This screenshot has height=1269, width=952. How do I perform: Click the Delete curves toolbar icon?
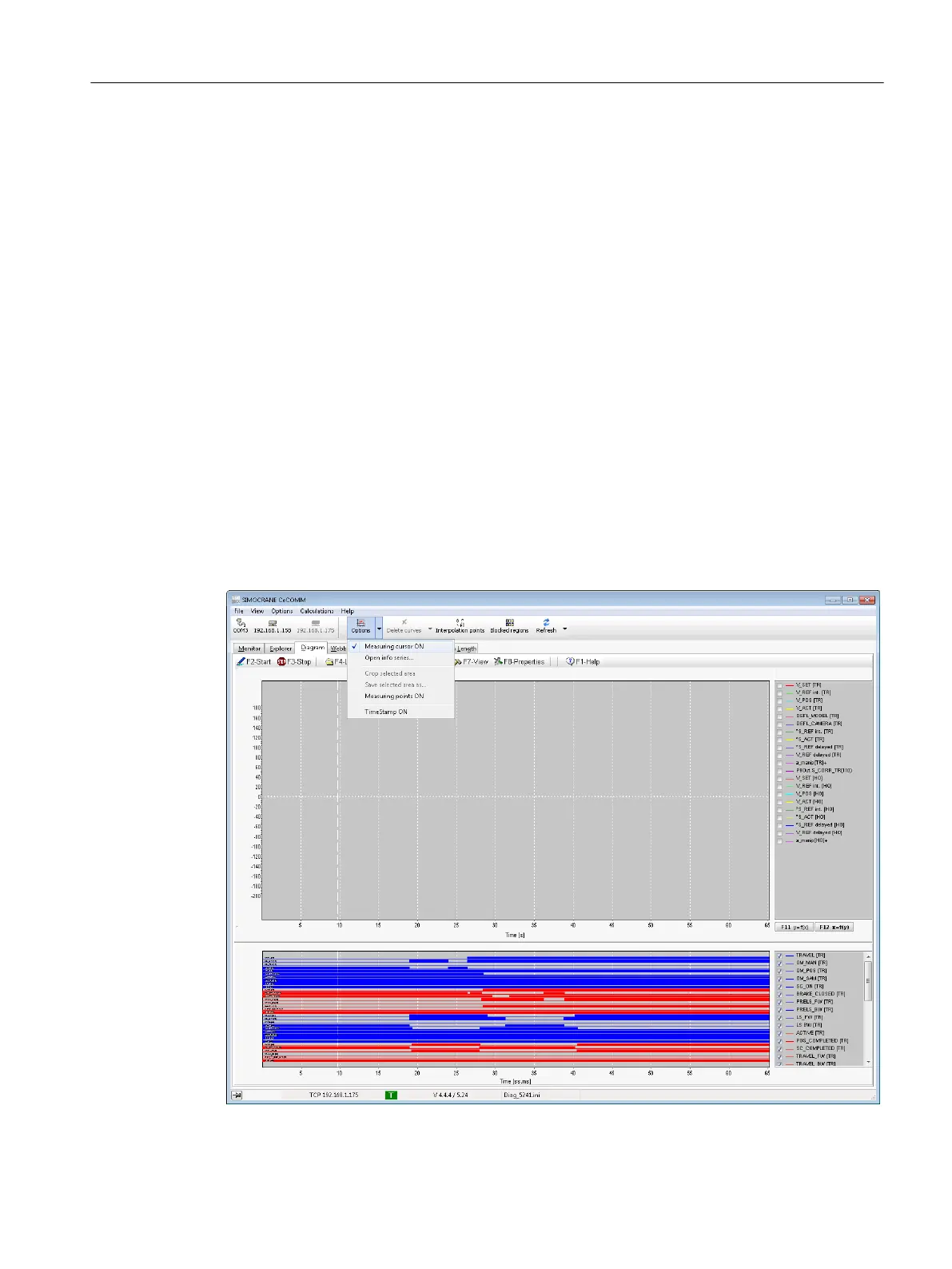(x=404, y=622)
